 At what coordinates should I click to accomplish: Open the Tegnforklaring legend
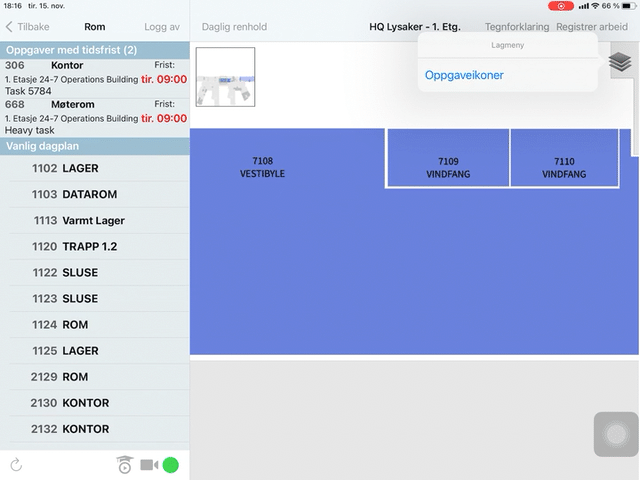pyautogui.click(x=517, y=27)
